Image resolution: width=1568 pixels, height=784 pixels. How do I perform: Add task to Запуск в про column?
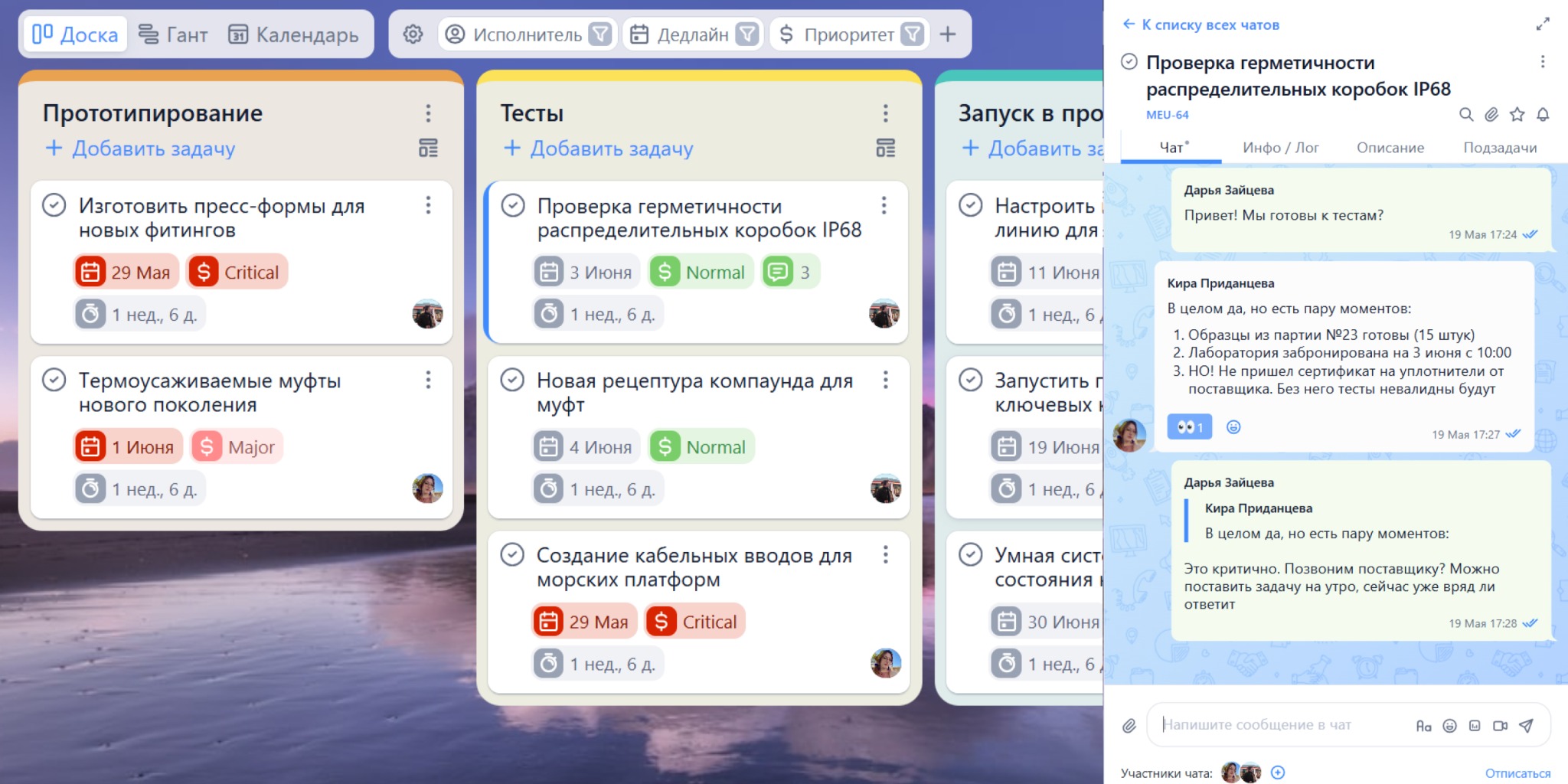click(1031, 149)
